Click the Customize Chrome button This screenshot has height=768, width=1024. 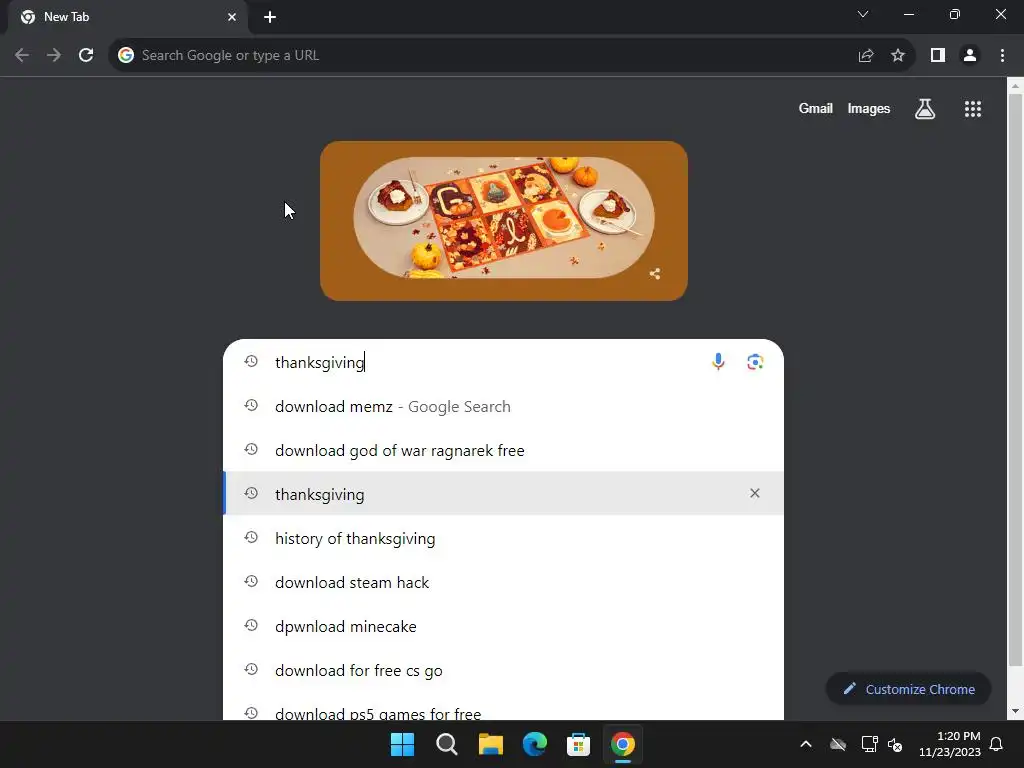point(908,689)
